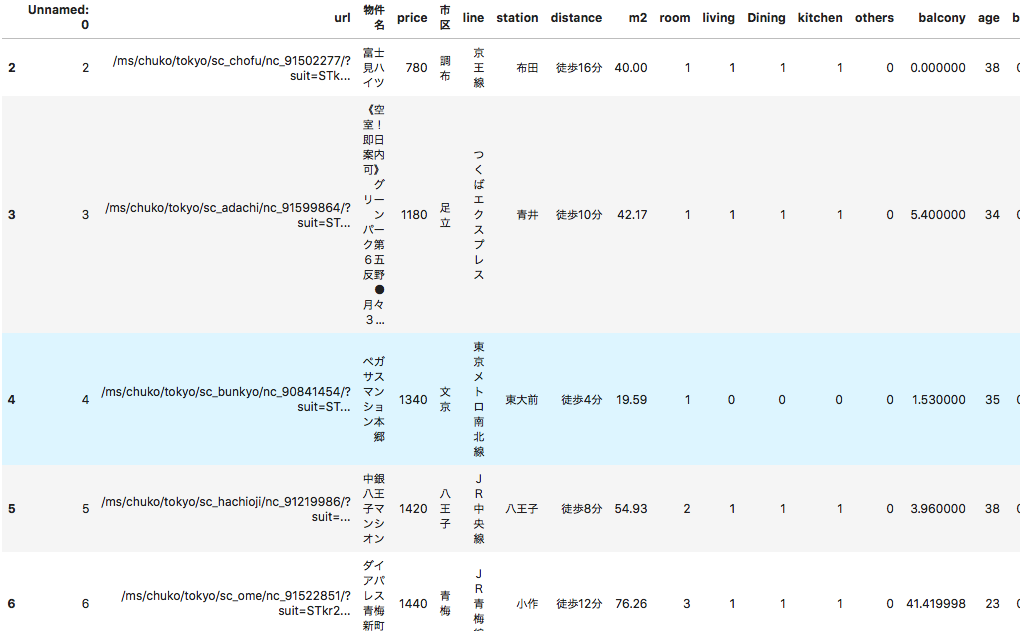Click bold row index 3
This screenshot has height=631, width=1028.
coord(12,214)
